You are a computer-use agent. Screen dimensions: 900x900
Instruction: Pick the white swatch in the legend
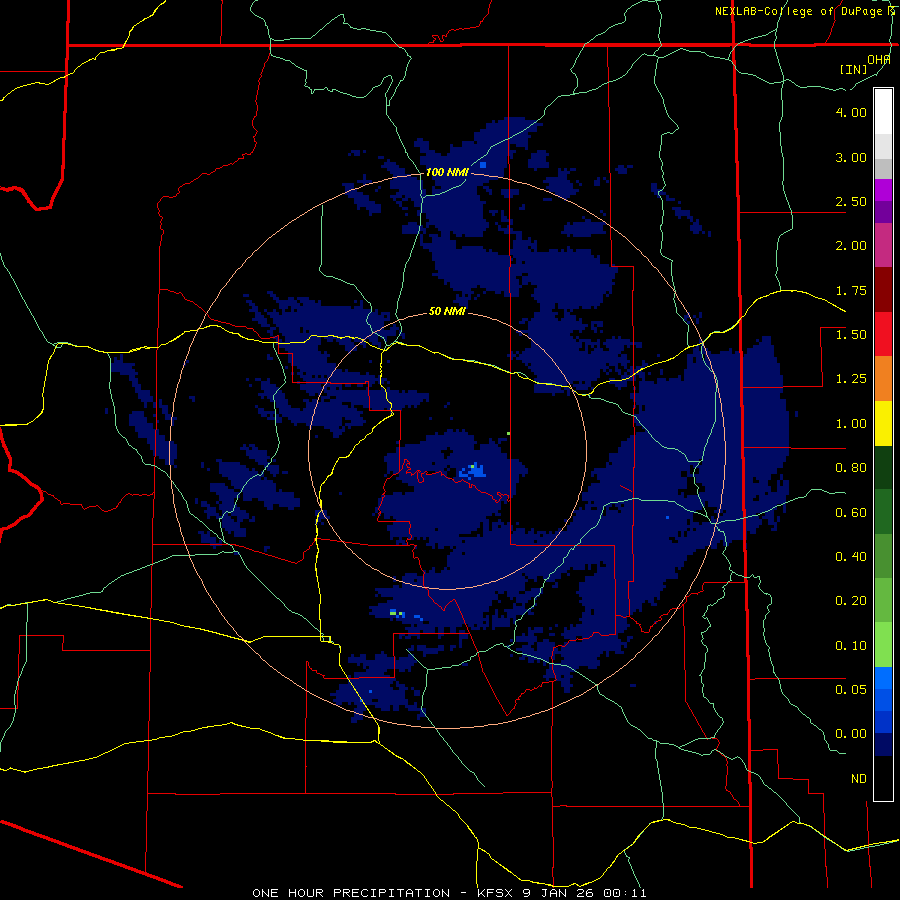[x=883, y=111]
